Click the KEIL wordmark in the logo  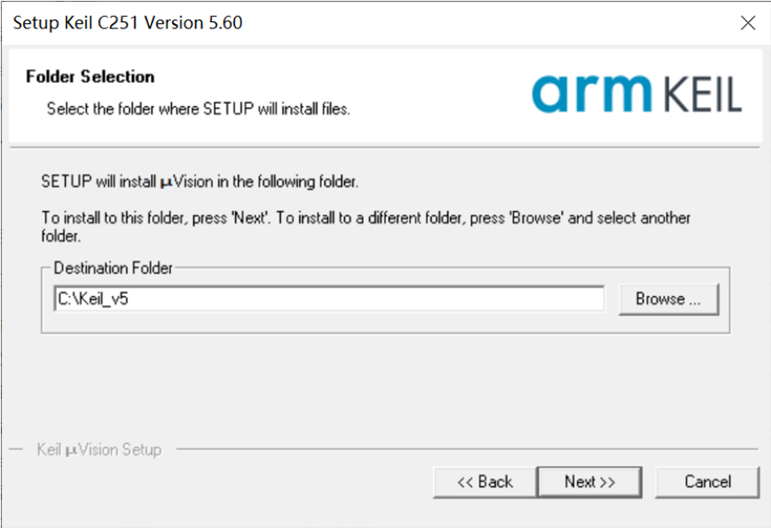click(x=703, y=94)
